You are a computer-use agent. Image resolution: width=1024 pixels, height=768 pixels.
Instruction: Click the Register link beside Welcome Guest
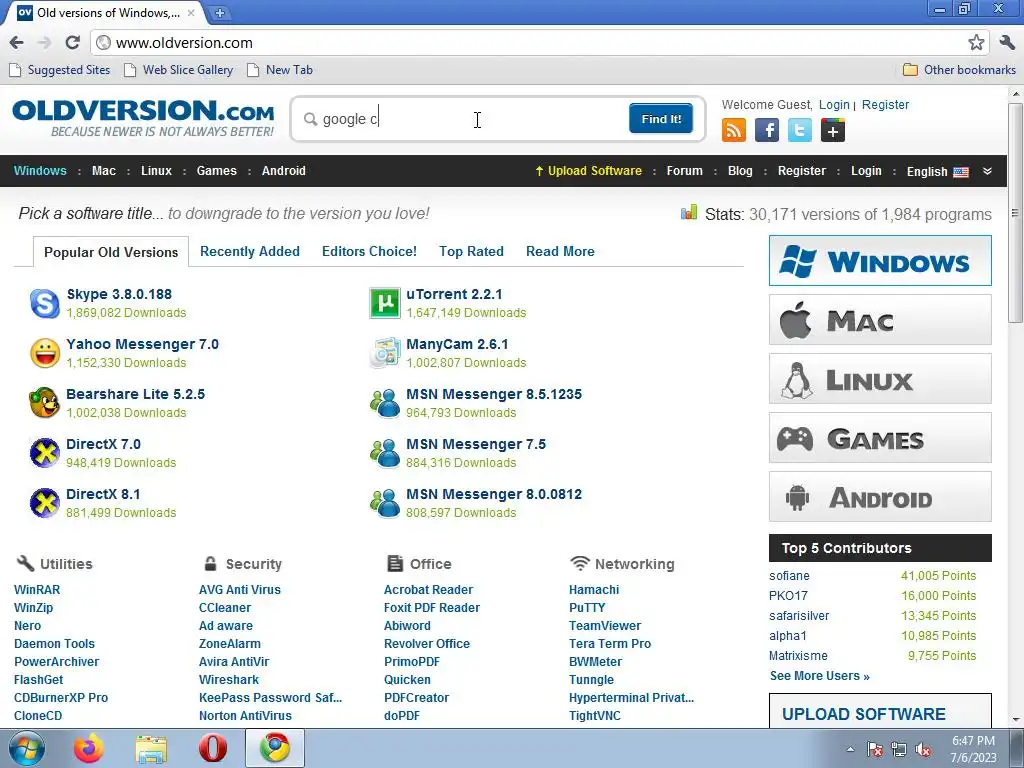point(885,104)
